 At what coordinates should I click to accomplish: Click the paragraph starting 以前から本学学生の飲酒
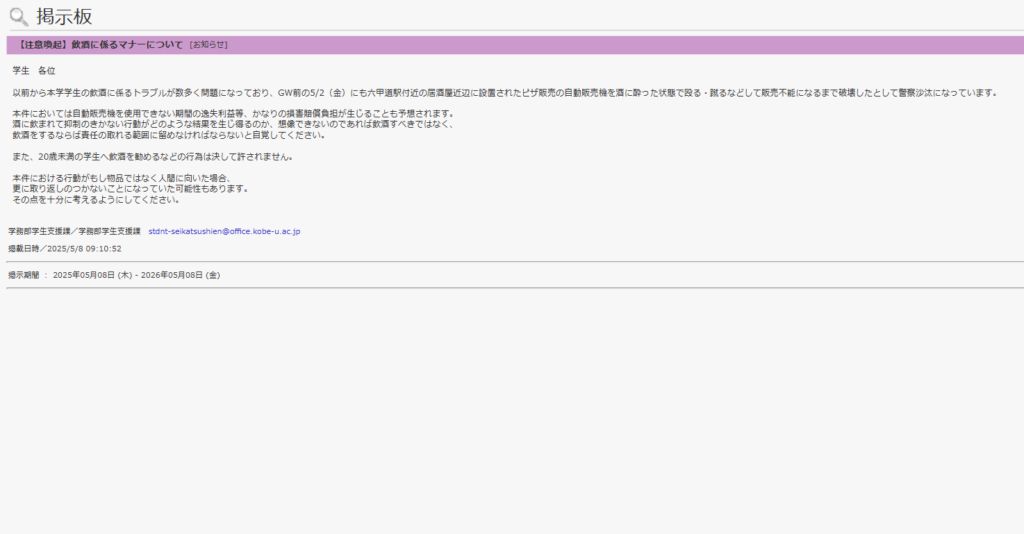coord(505,93)
